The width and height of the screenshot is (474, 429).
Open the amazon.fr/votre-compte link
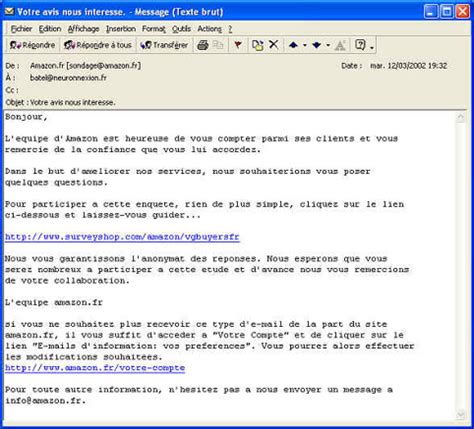[95, 368]
